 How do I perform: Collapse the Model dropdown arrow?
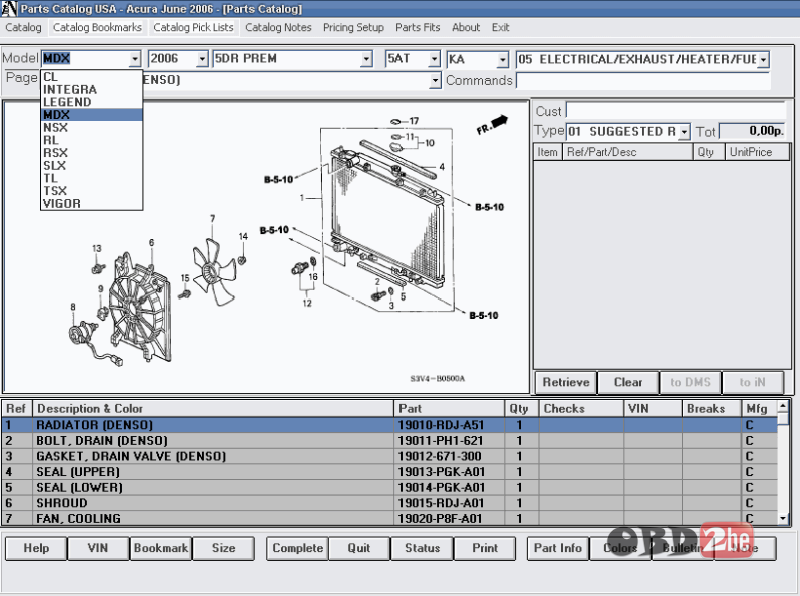135,59
